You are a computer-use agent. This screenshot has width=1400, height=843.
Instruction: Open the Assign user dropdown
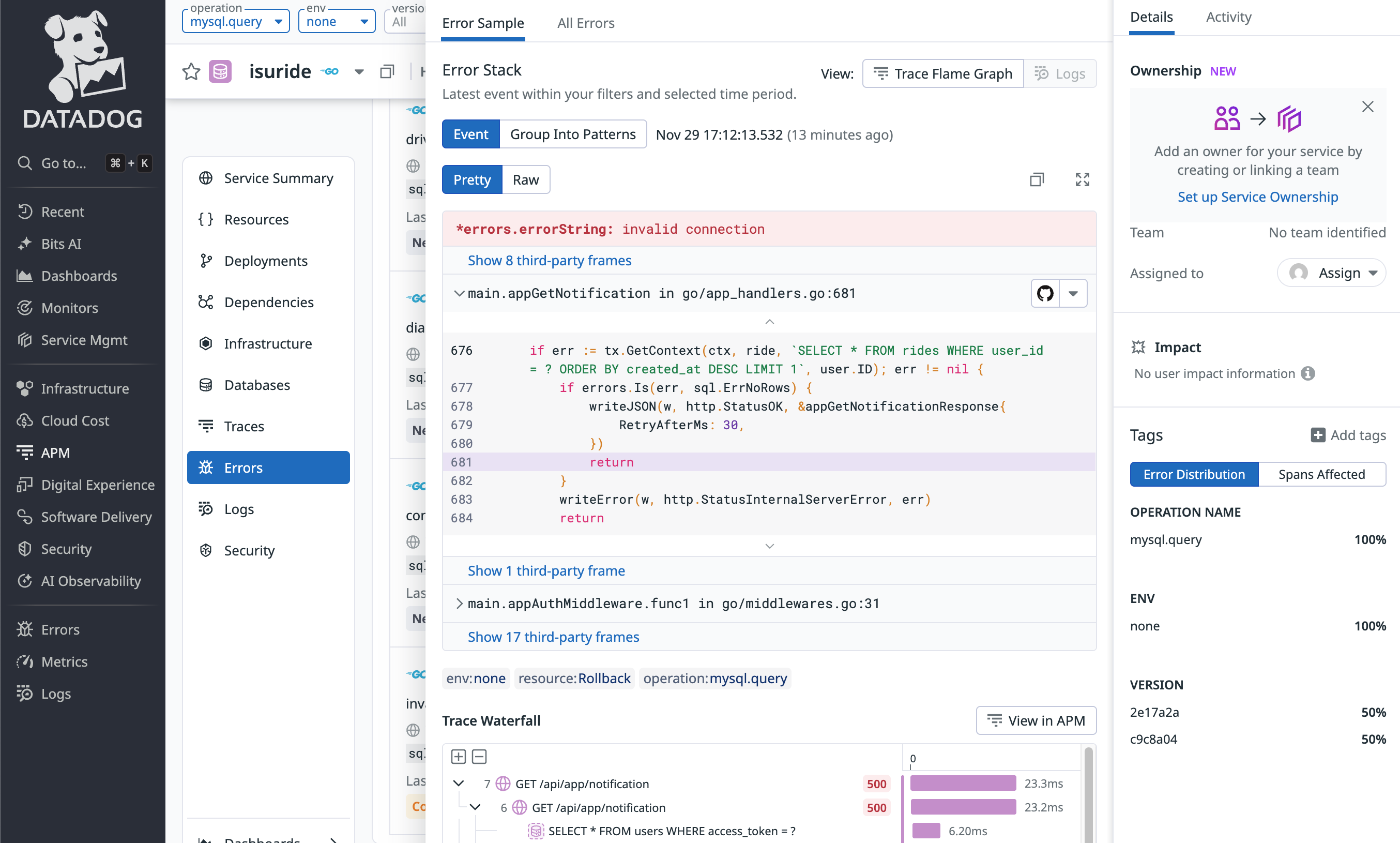click(x=1331, y=273)
